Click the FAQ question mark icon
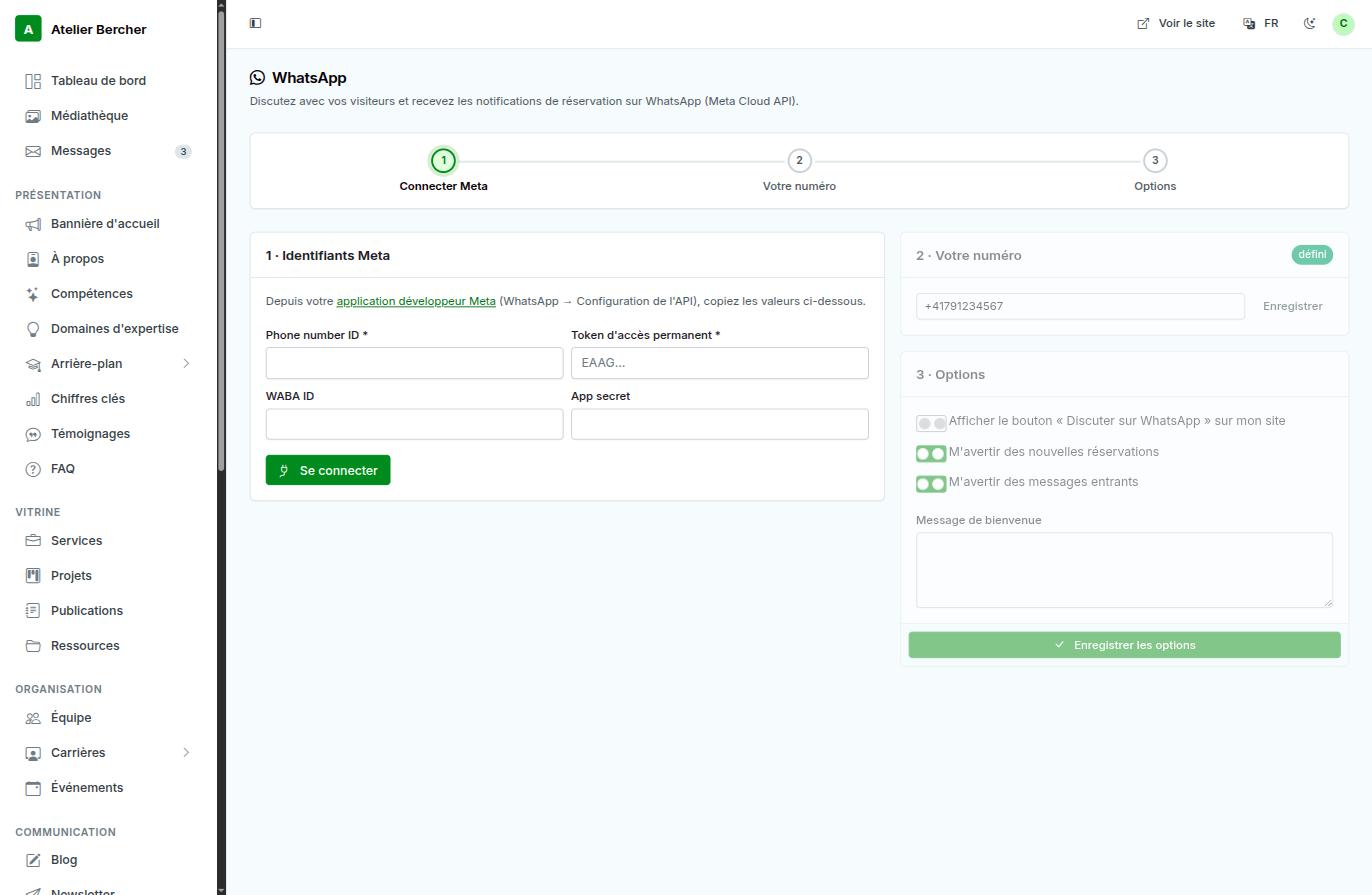 click(x=33, y=469)
